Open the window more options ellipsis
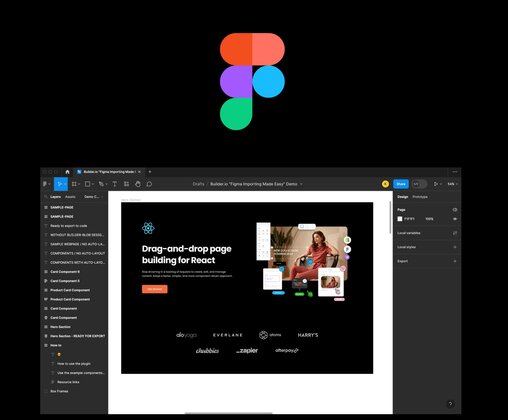The image size is (508, 420). (455, 172)
